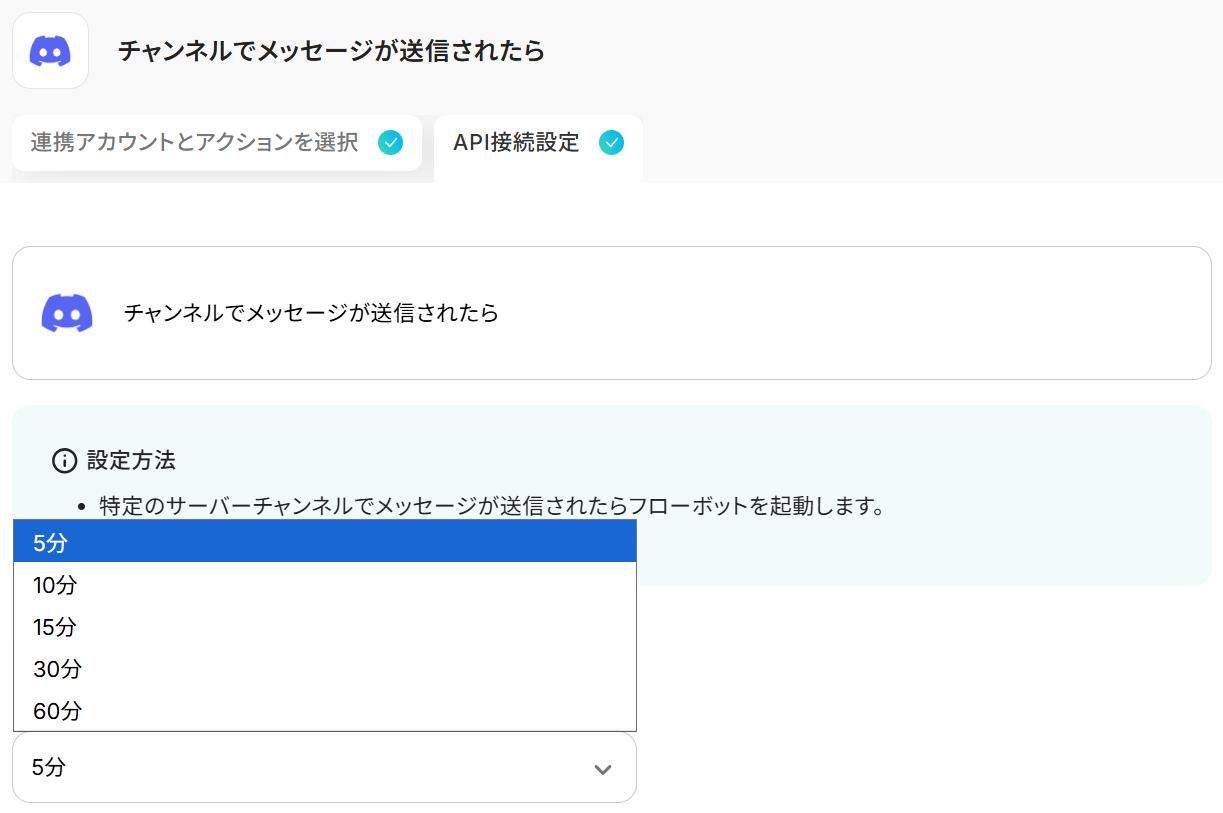Click the header title チャンネルでメッセージが送信されたら

(332, 51)
